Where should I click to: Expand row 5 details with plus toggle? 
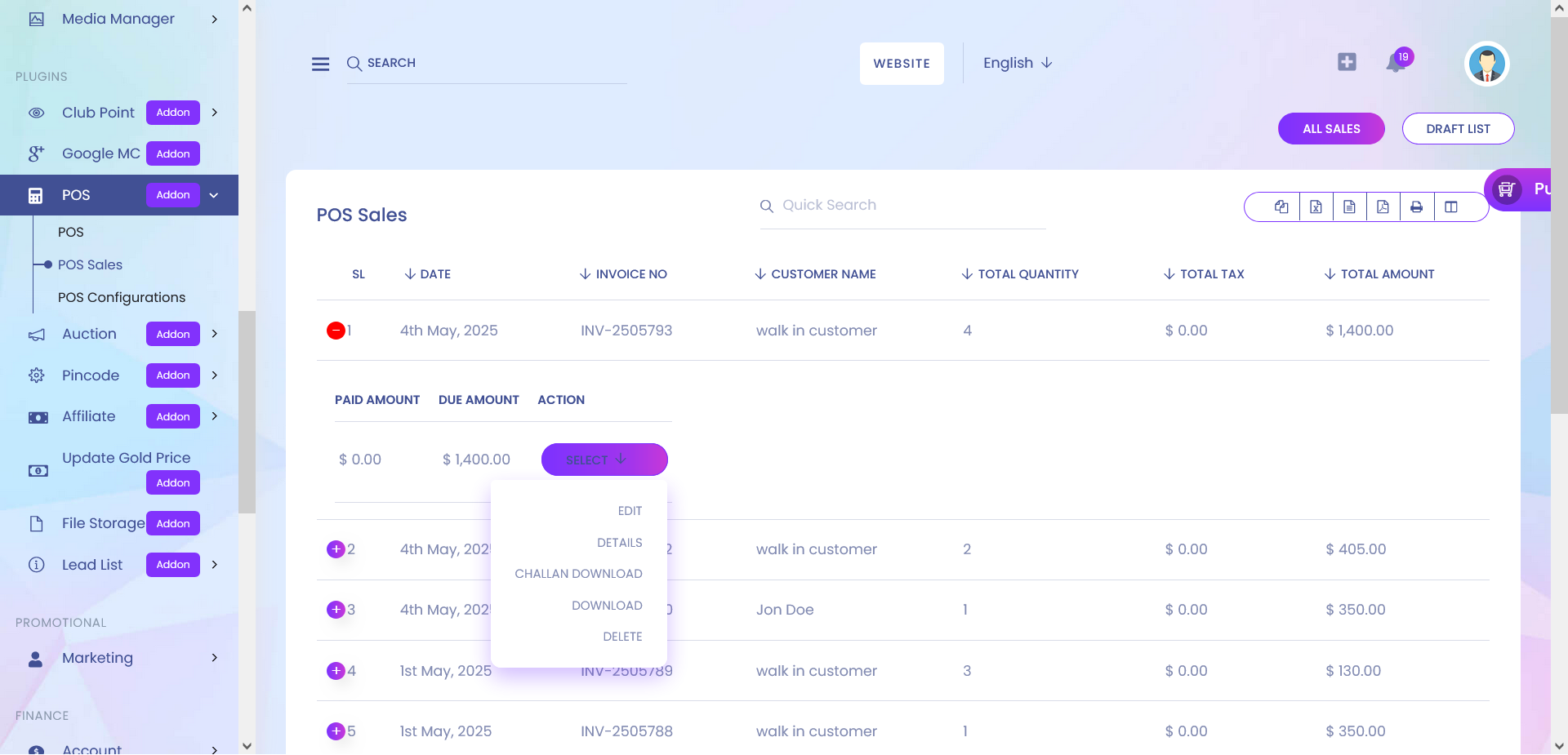(x=336, y=731)
